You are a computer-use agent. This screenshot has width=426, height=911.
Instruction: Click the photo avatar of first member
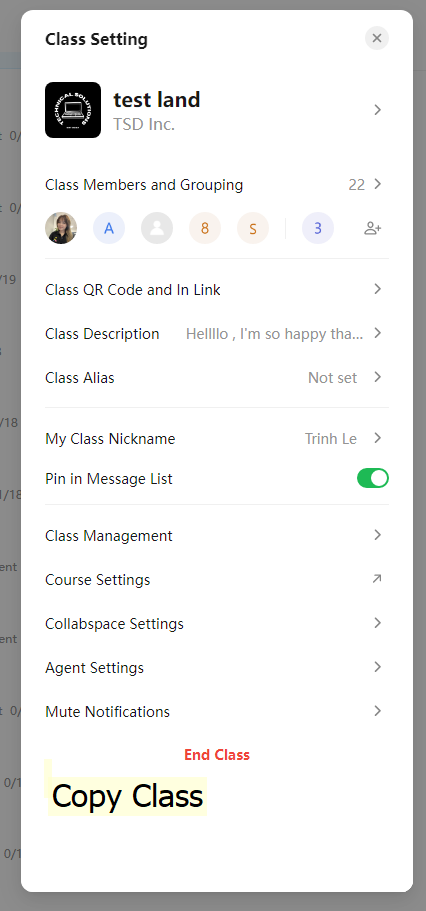pyautogui.click(x=61, y=228)
